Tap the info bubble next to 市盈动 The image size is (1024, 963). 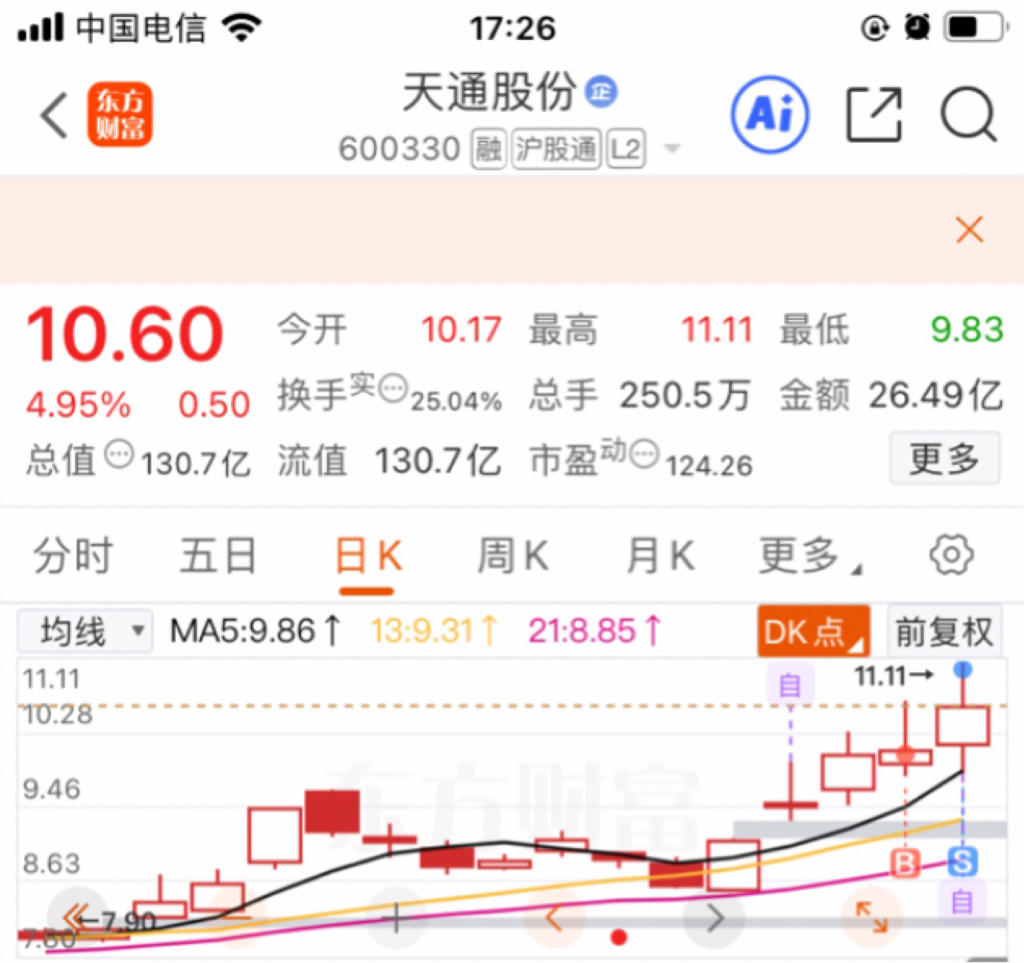645,454
